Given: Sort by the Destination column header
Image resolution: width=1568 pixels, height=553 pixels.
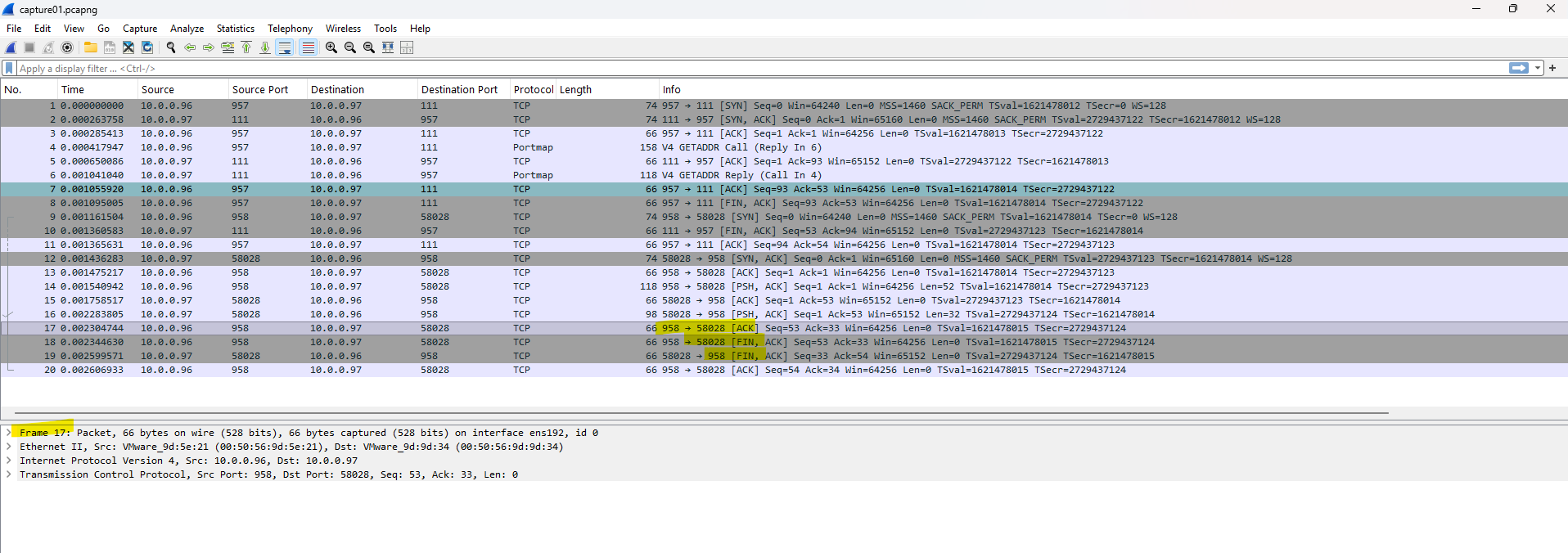Looking at the screenshot, I should coord(363,89).
